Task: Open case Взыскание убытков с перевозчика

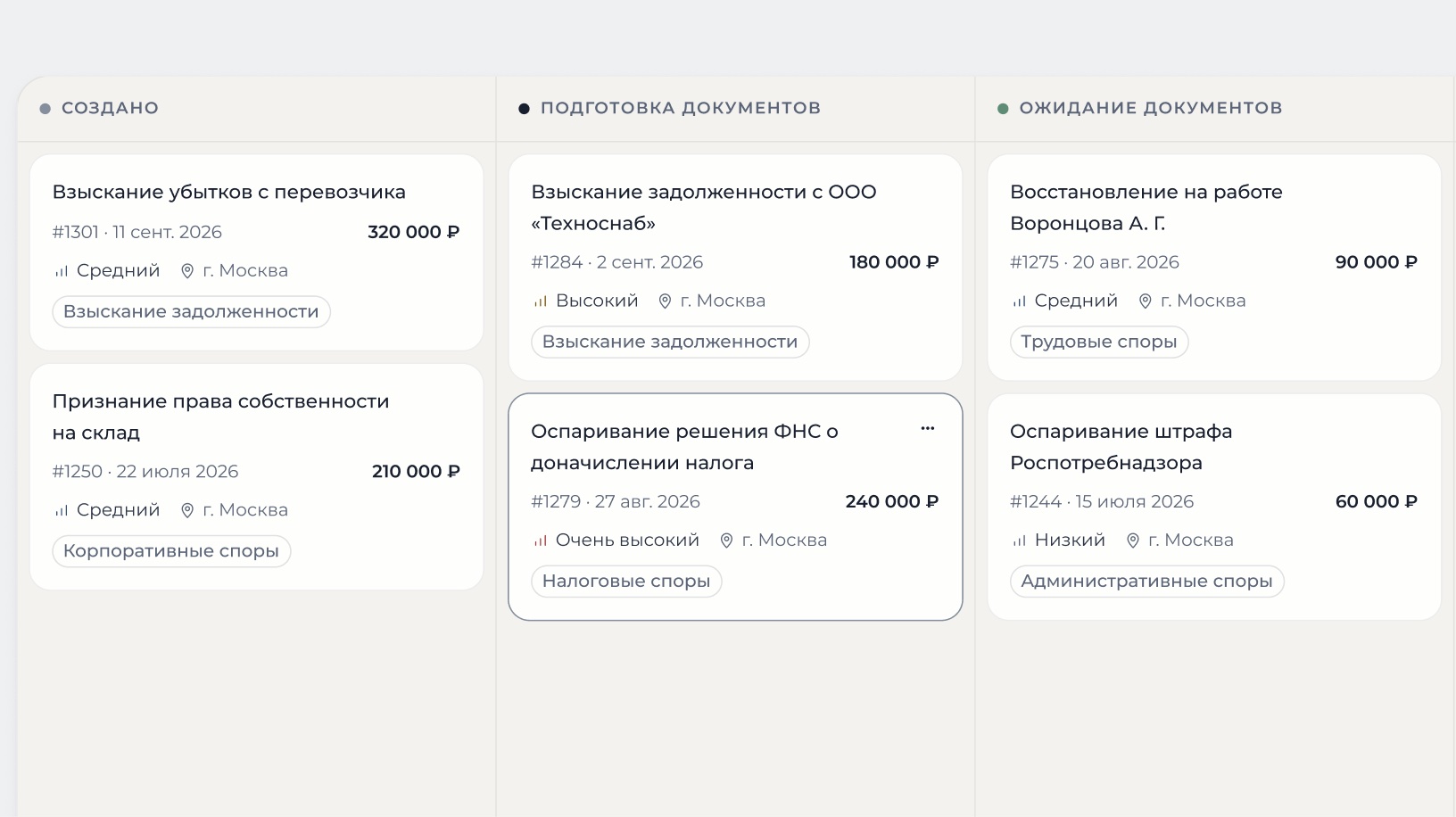Action: click(x=229, y=192)
